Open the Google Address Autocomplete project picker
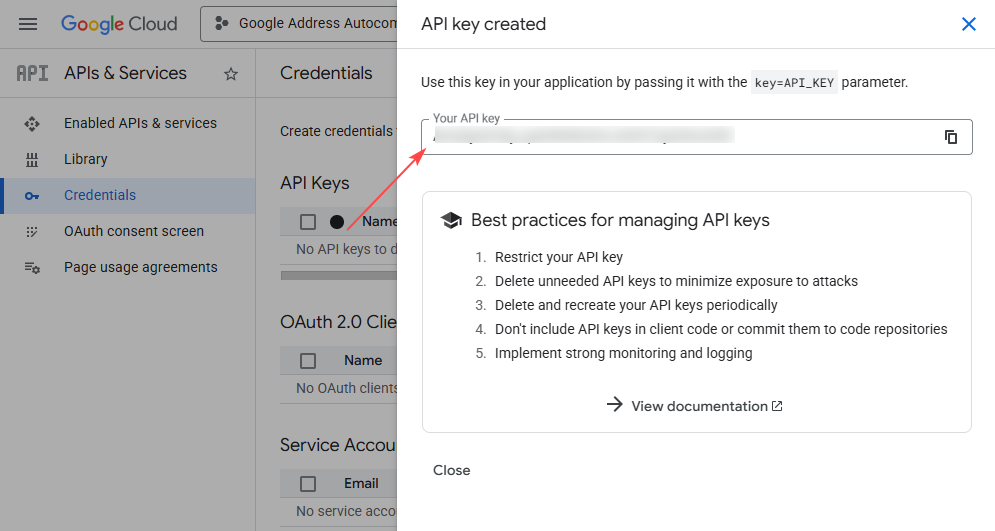 pyautogui.click(x=300, y=24)
